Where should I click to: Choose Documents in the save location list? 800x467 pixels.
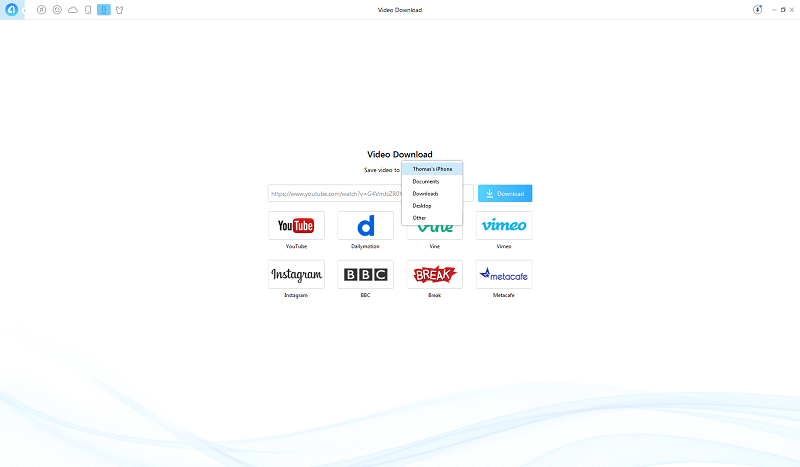(432, 181)
